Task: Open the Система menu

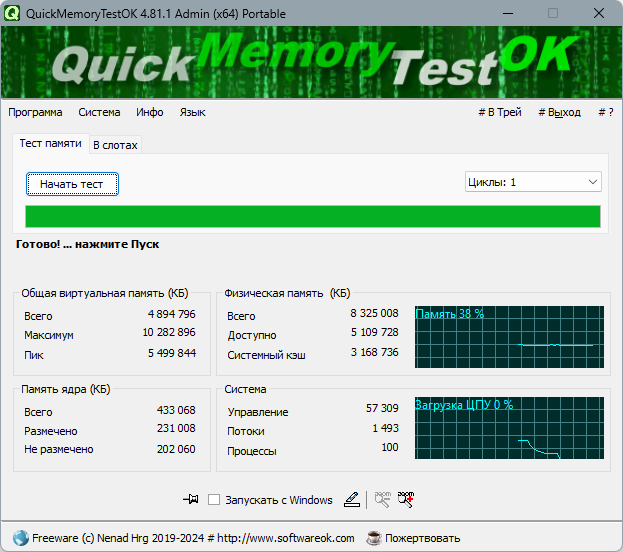Action: coord(99,112)
